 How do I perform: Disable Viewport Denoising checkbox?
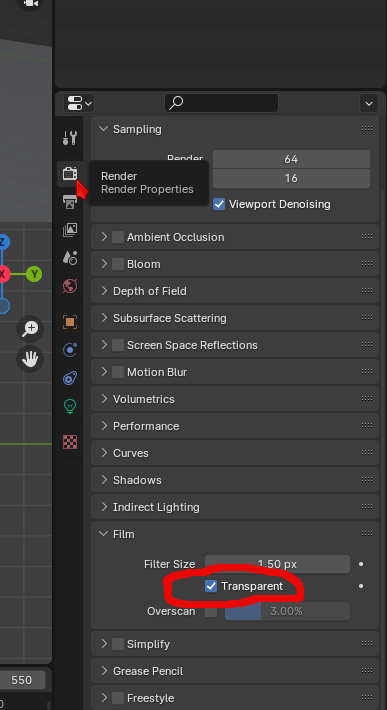219,204
